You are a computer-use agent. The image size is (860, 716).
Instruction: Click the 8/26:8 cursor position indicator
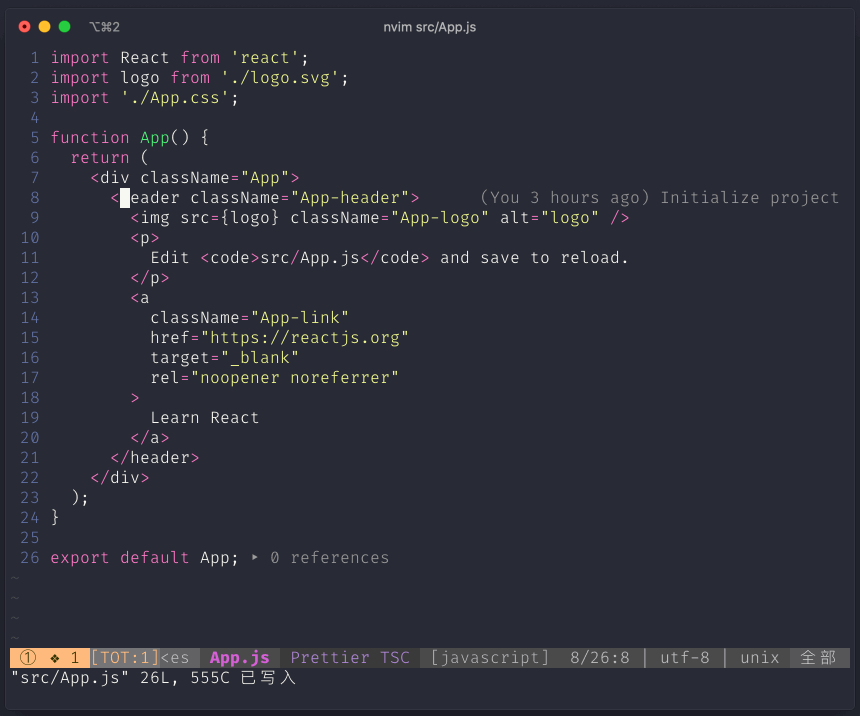599,657
